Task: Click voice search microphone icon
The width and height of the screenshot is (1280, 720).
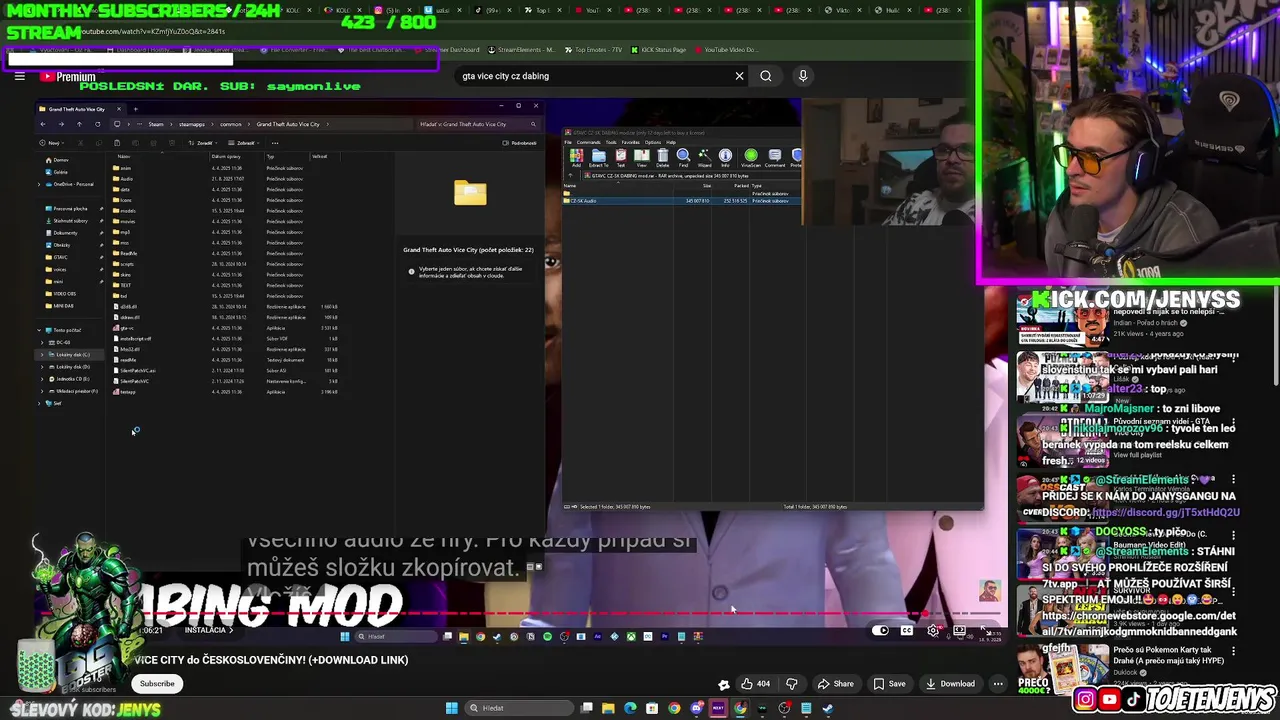Action: (x=802, y=76)
